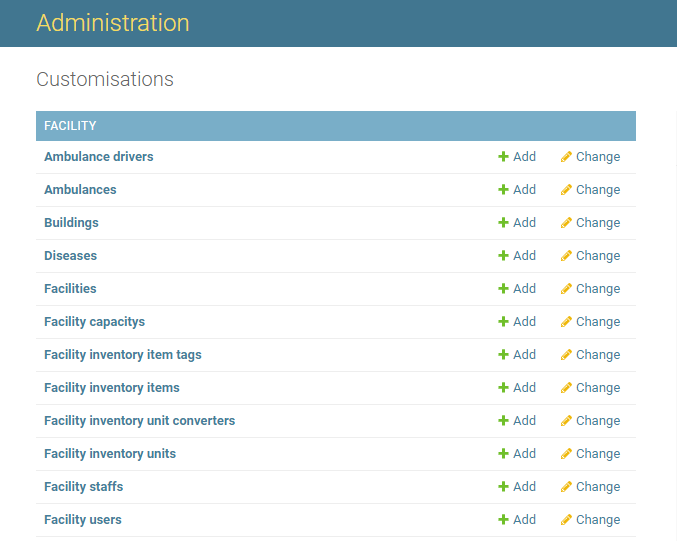Image resolution: width=677 pixels, height=541 pixels.
Task: Click the pencil icon for Facility staffs
Action: 566,487
